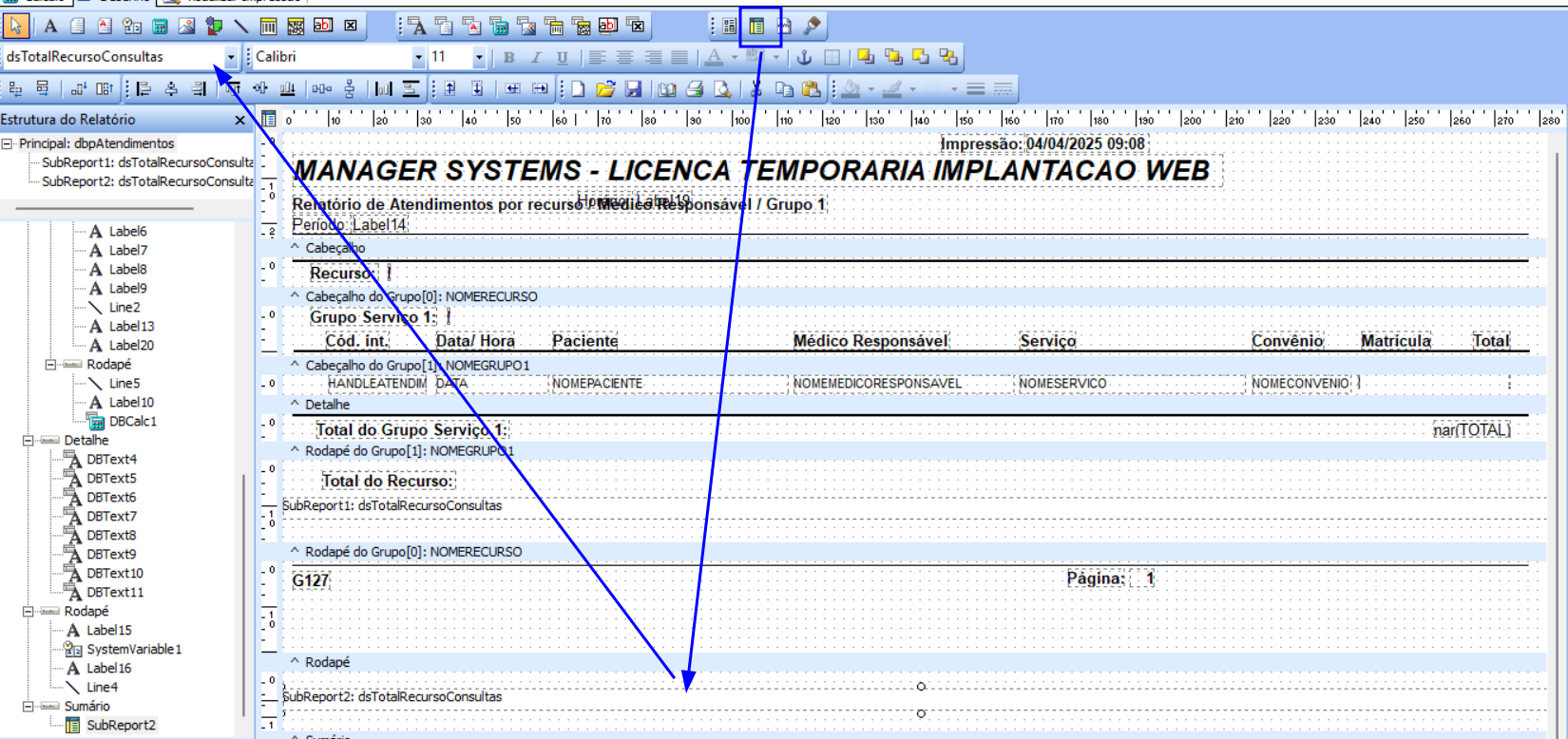Collapse the Principal: dbpAtendimentos tree node
Viewport: 1568px width, 739px height.
(x=8, y=143)
